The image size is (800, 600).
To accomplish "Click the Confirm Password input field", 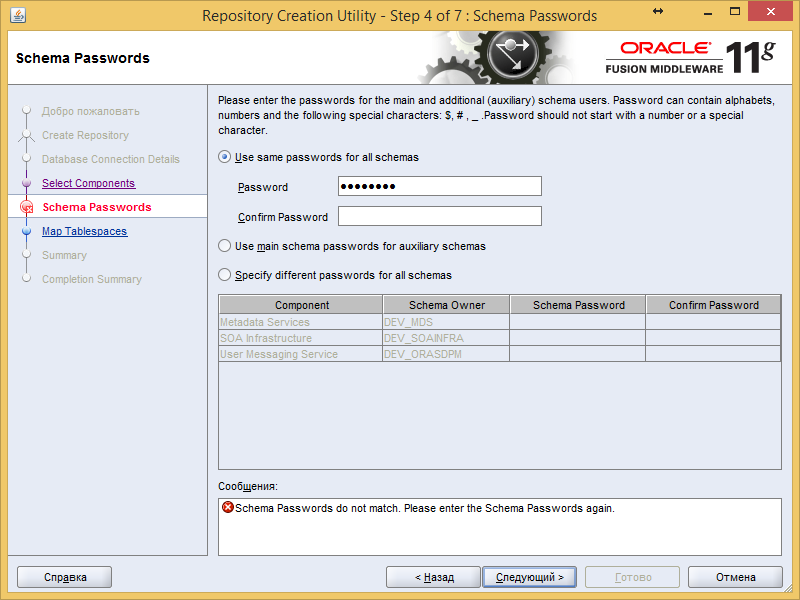I will point(439,216).
